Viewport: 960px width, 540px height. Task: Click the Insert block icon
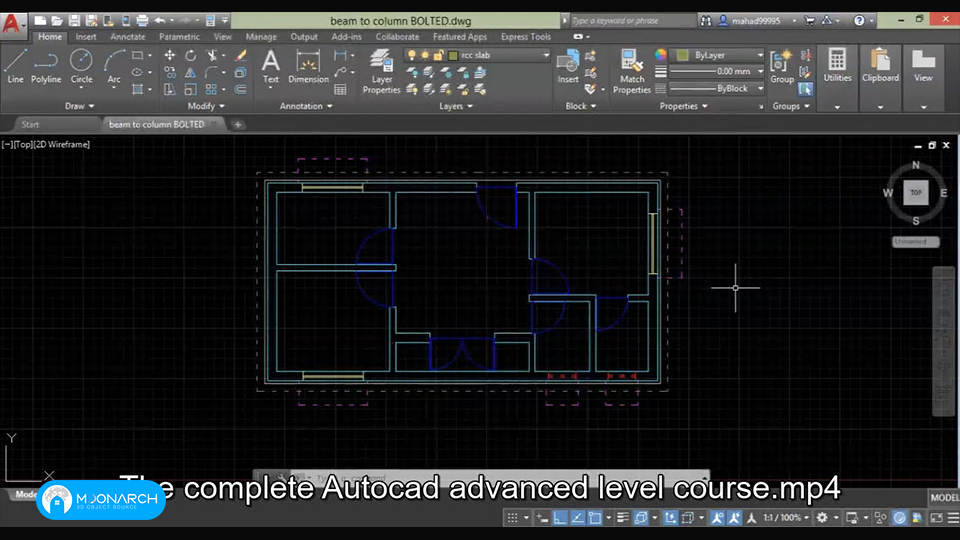click(x=568, y=66)
